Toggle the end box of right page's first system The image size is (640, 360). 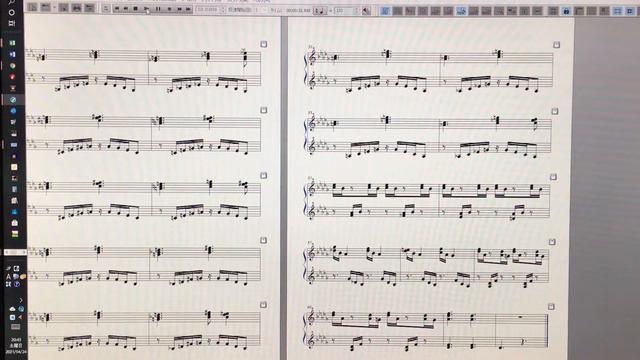(556, 44)
